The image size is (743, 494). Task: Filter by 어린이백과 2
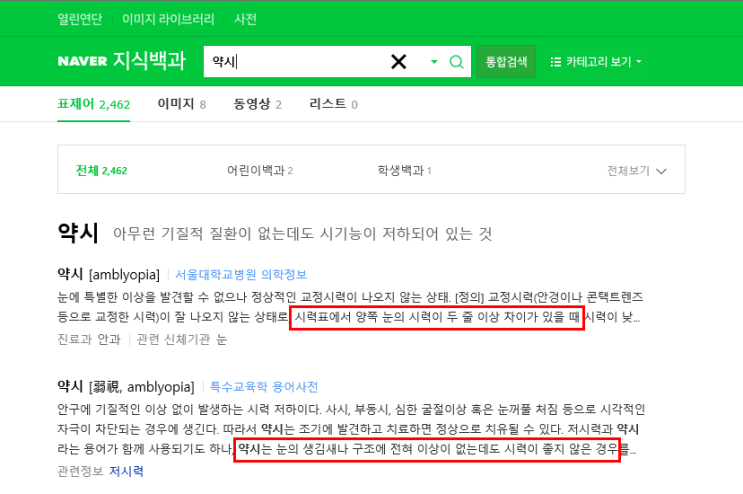click(x=260, y=171)
